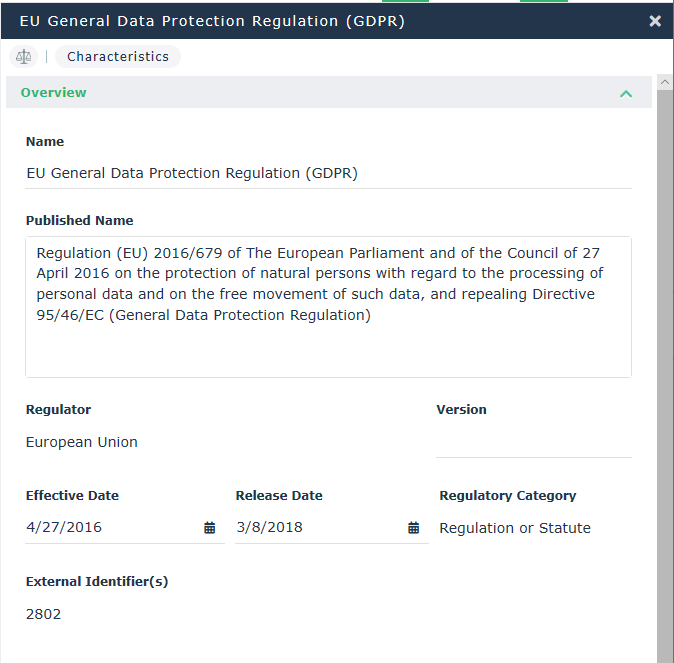Viewport: 674px width, 663px height.
Task: Click the External Identifier value 2802
Action: pyautogui.click(x=44, y=614)
